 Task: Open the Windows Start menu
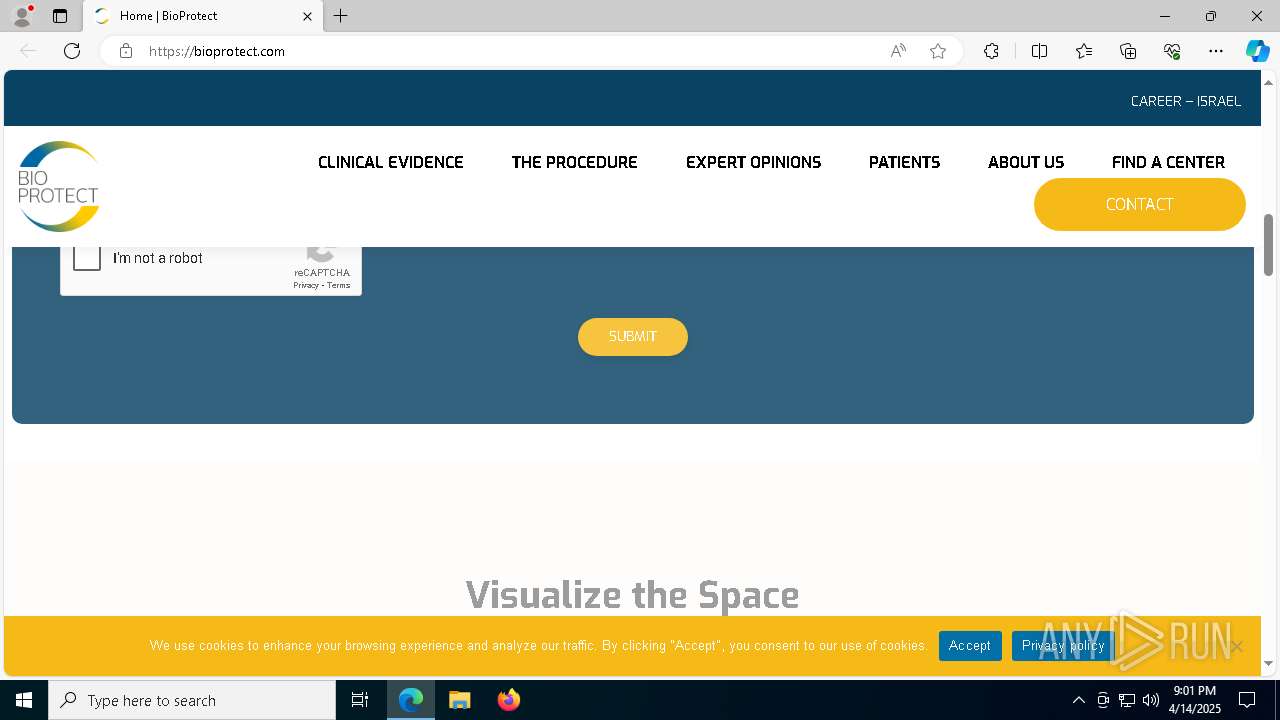[24, 700]
